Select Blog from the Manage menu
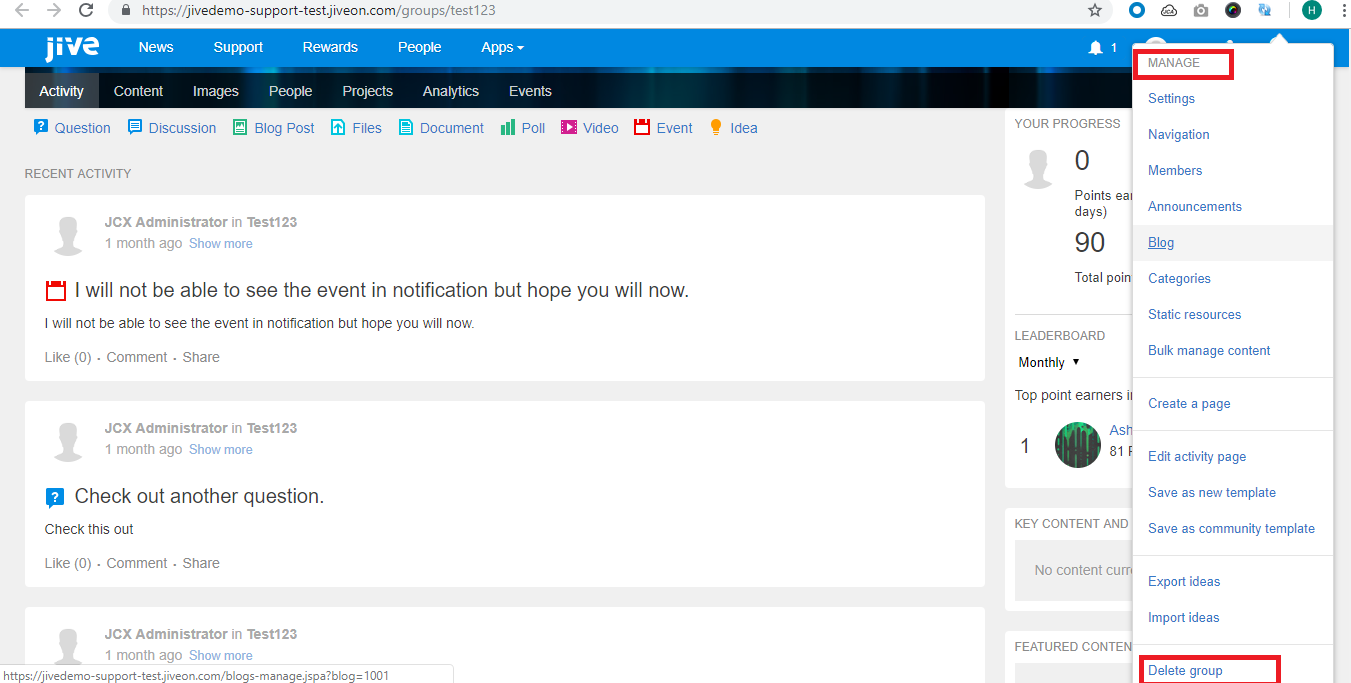Image resolution: width=1351 pixels, height=683 pixels. click(x=1161, y=243)
